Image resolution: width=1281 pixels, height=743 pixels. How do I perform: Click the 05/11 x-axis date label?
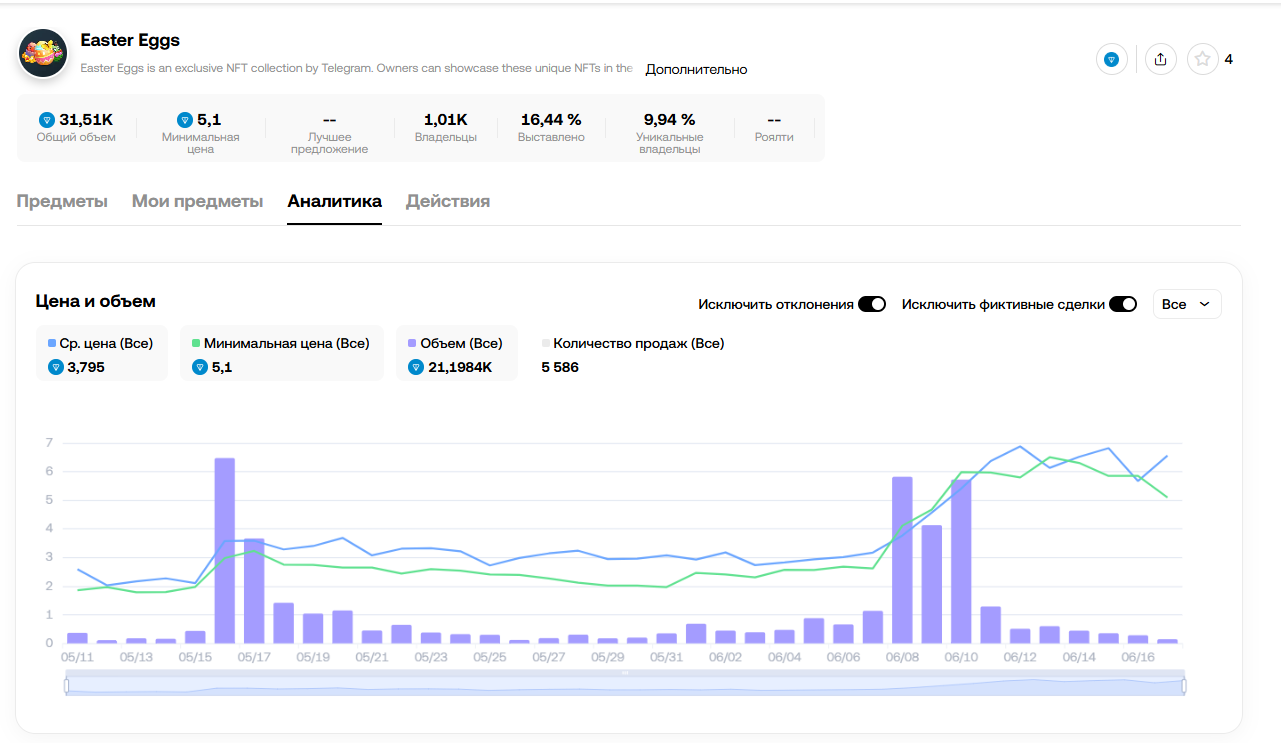point(77,657)
